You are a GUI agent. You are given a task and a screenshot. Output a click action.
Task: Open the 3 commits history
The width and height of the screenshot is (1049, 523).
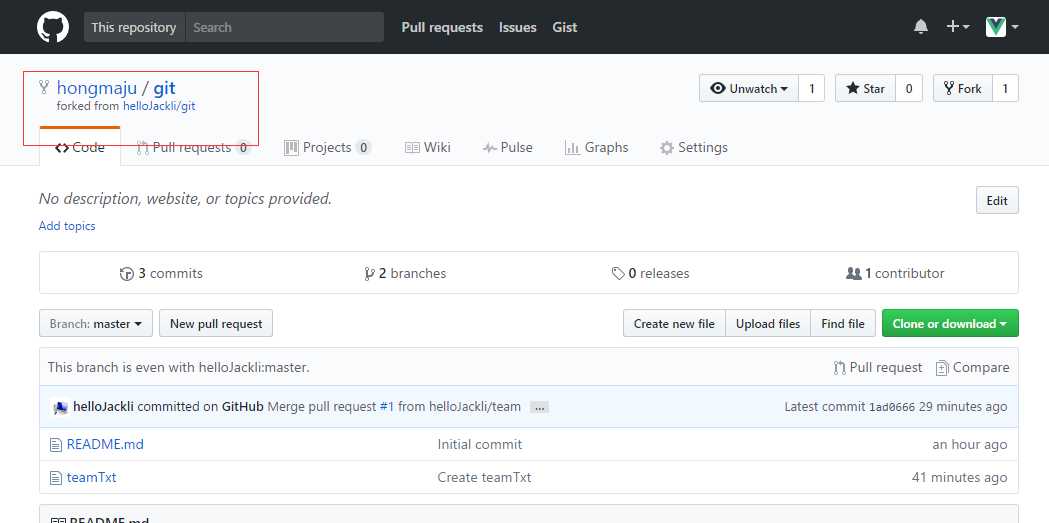[161, 273]
